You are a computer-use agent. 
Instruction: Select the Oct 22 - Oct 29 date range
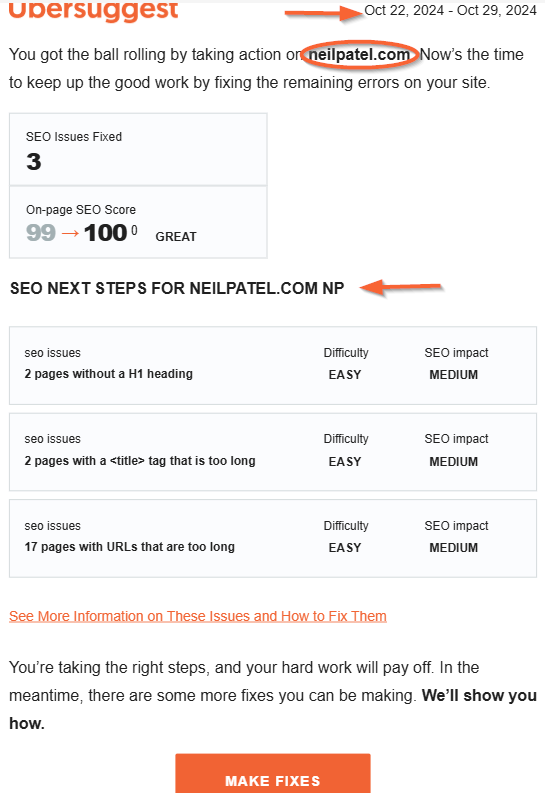tap(450, 10)
